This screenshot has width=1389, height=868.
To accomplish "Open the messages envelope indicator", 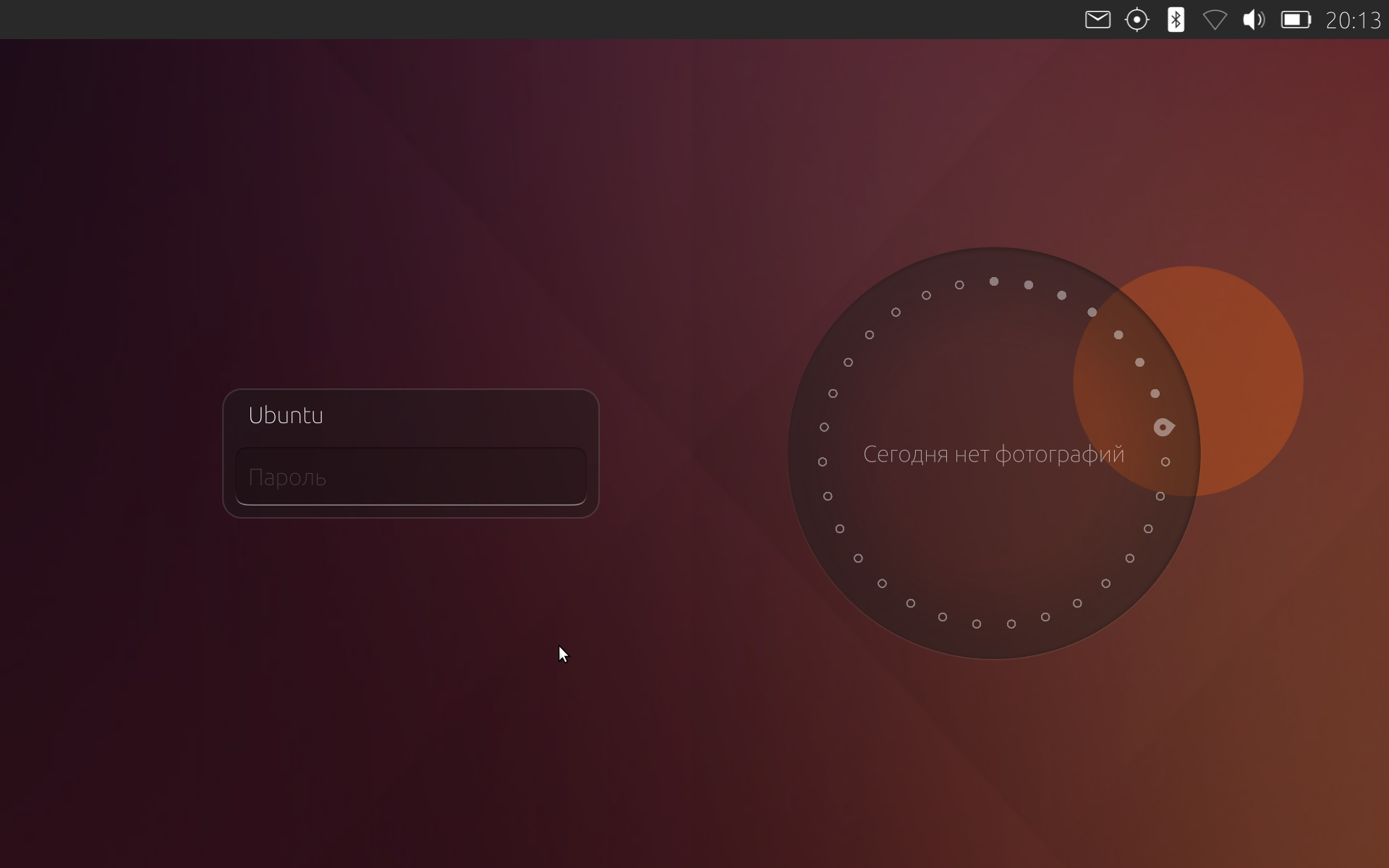I will coord(1097,20).
